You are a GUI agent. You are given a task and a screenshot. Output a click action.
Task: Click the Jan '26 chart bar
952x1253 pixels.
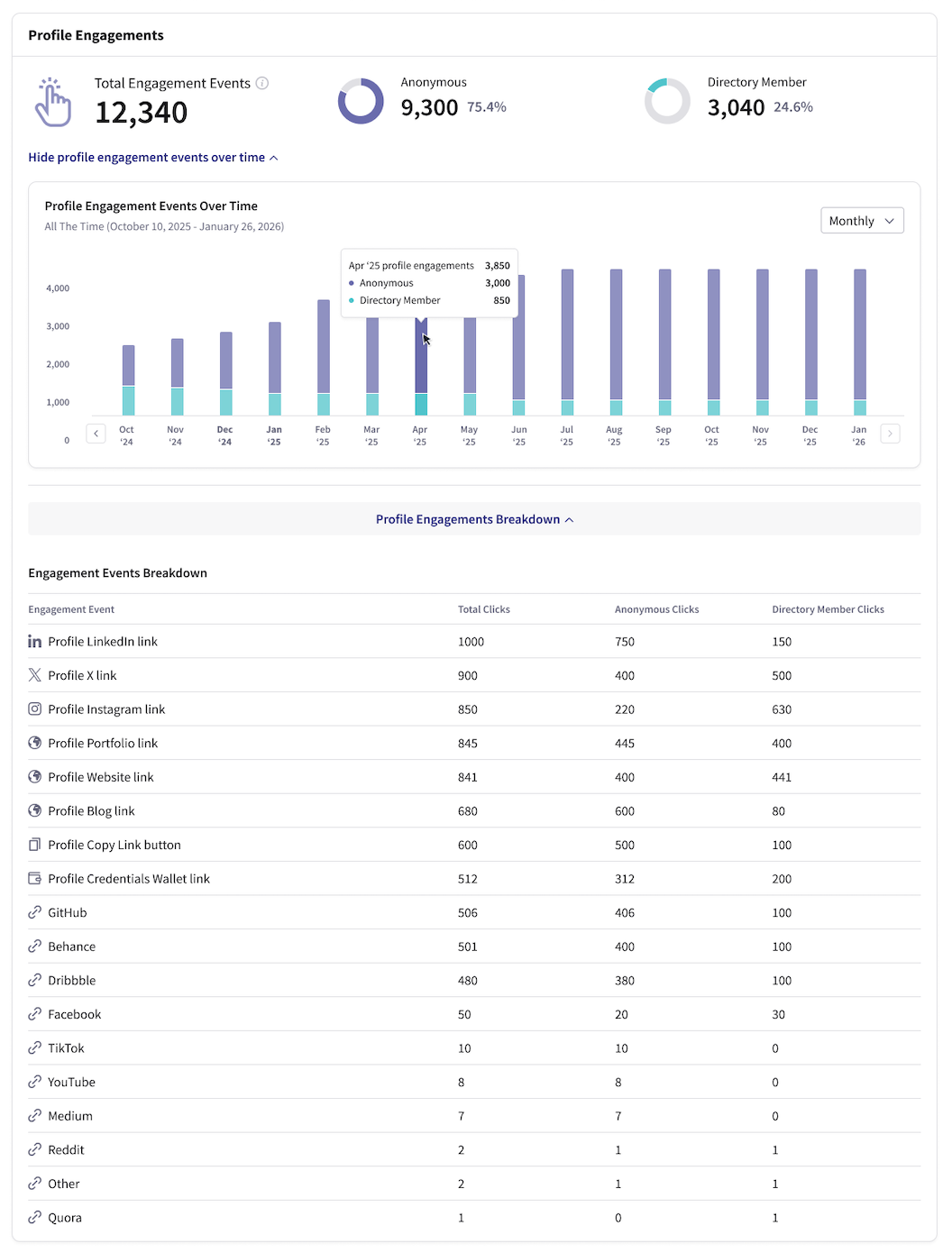point(860,343)
